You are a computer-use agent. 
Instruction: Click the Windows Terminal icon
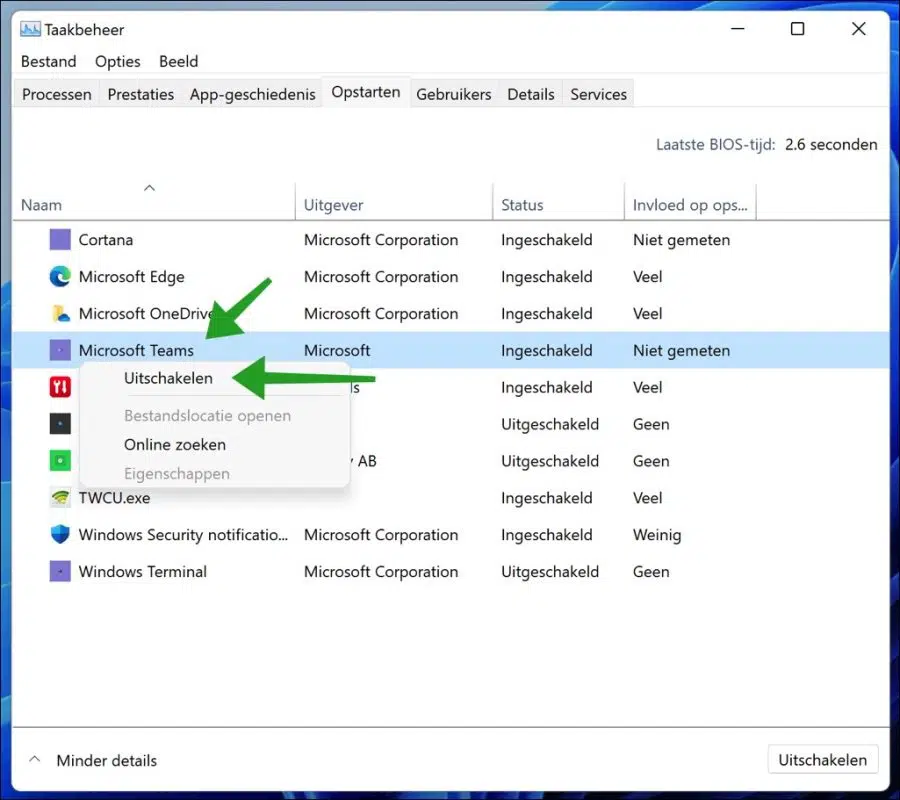[60, 572]
